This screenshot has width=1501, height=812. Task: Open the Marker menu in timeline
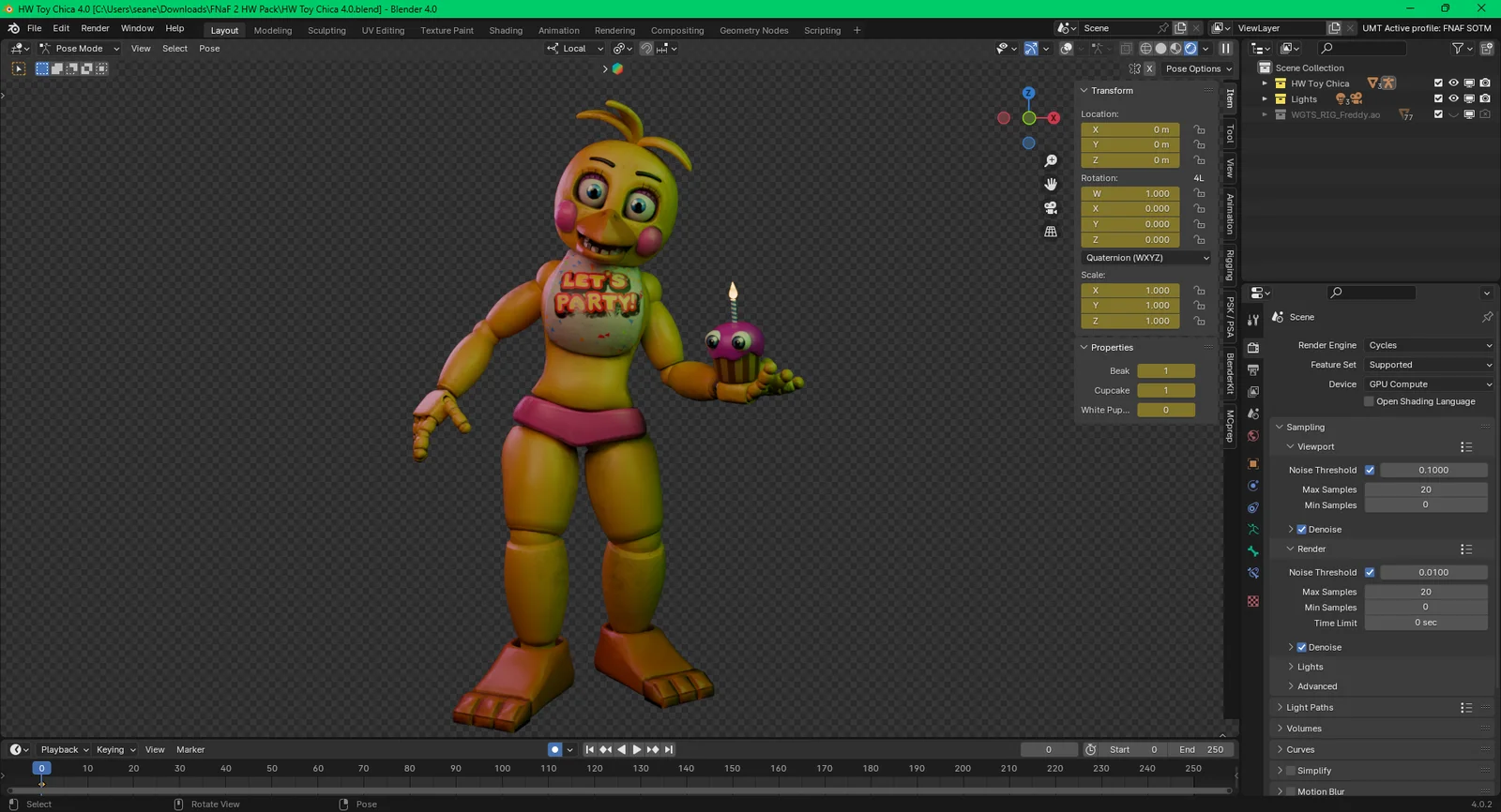tap(190, 750)
